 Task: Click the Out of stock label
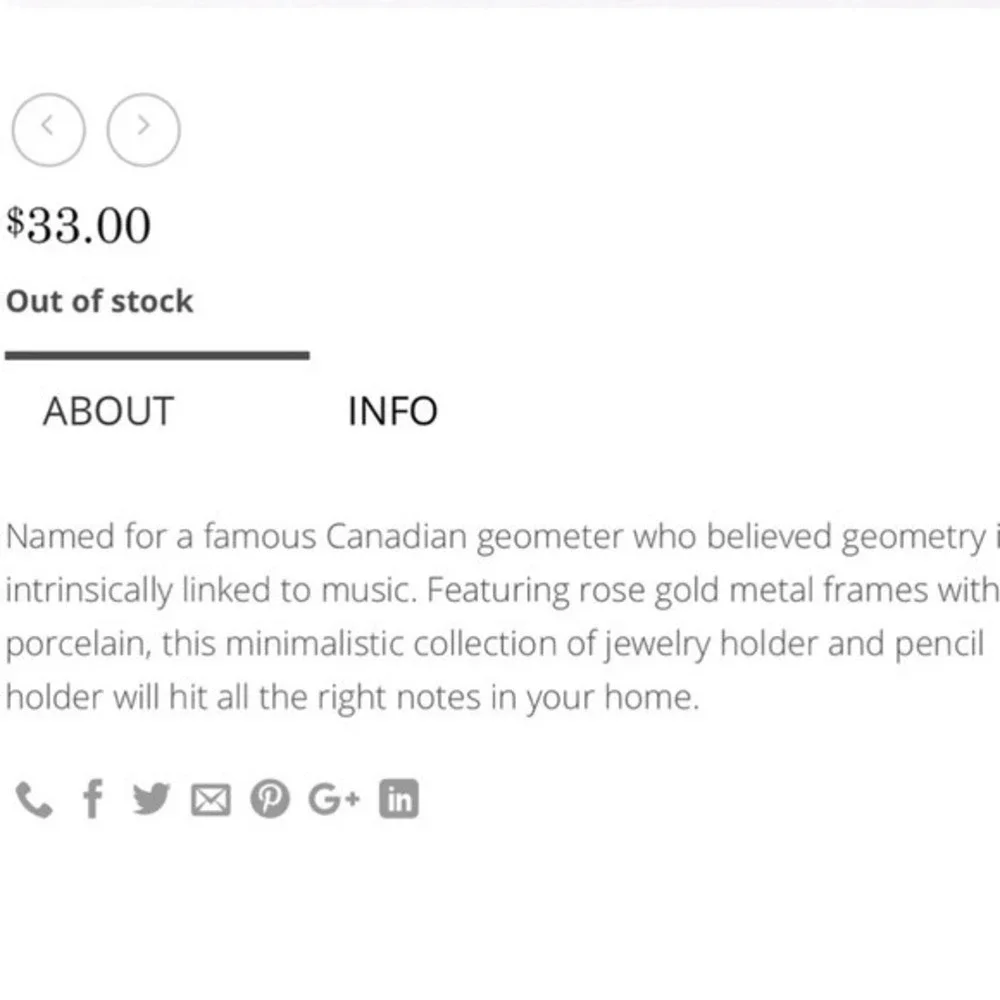pyautogui.click(x=99, y=301)
